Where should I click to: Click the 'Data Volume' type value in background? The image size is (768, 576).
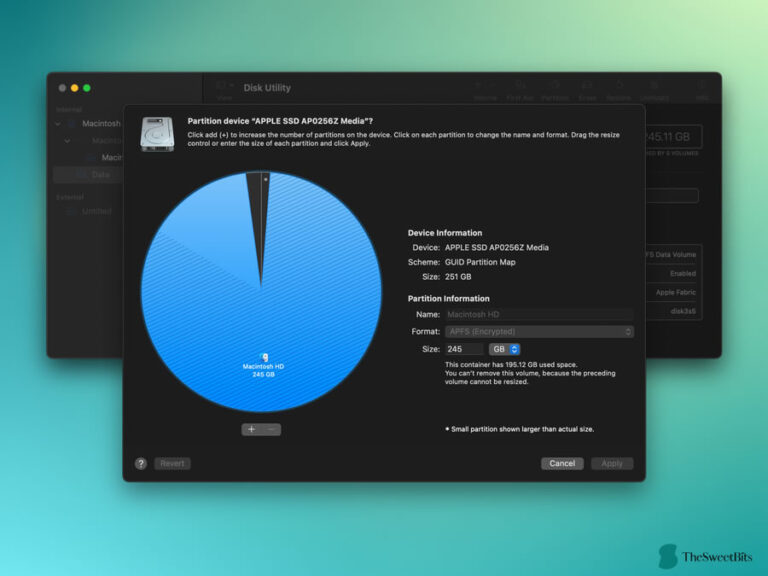pyautogui.click(x=671, y=255)
